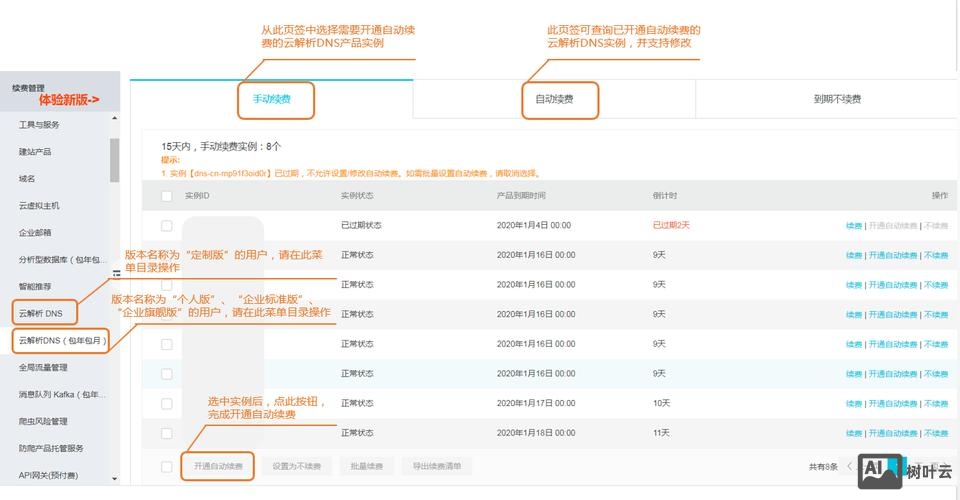Click the 批量续费 button
This screenshot has height=500, width=960.
[366, 466]
